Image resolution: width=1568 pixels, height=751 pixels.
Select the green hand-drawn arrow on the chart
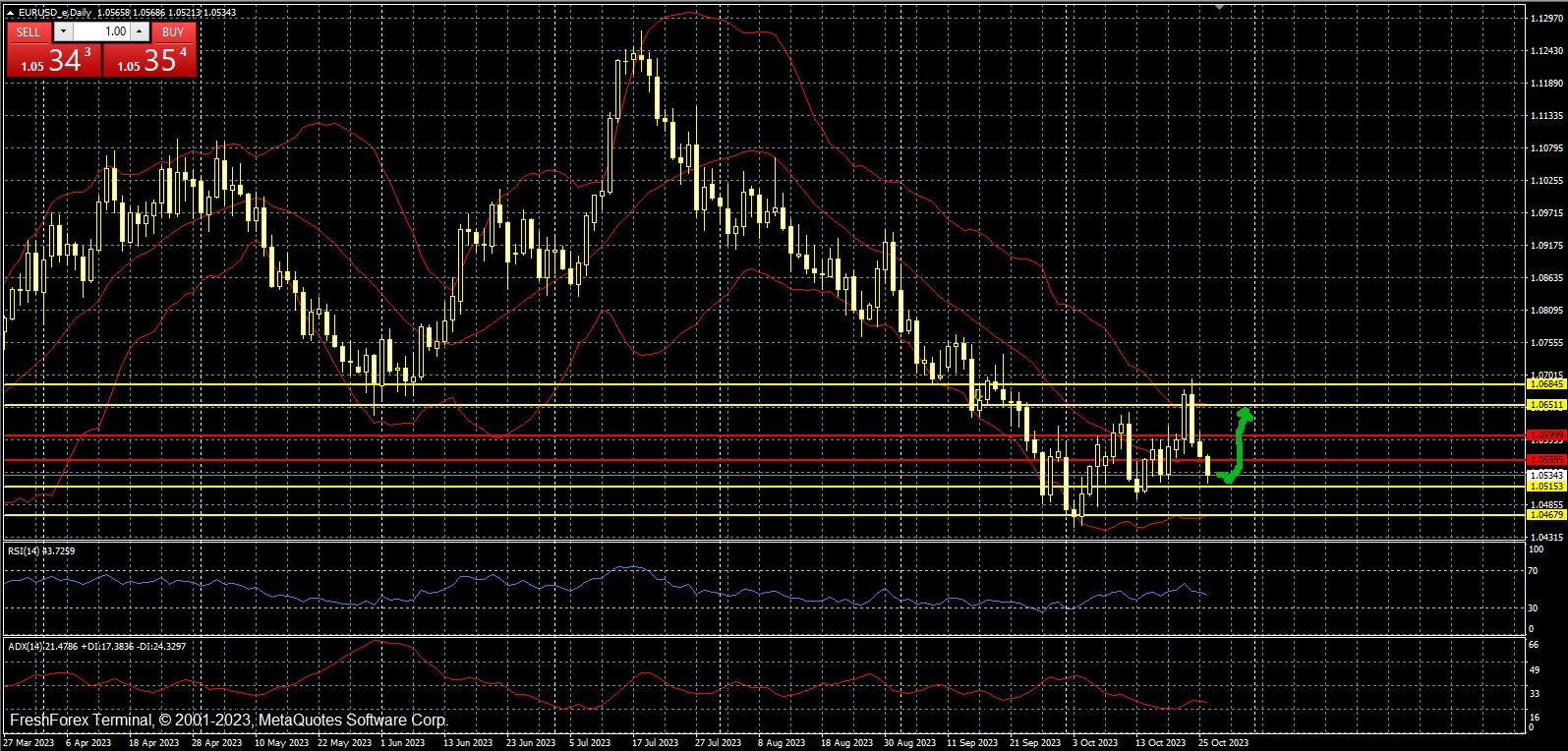[1239, 444]
